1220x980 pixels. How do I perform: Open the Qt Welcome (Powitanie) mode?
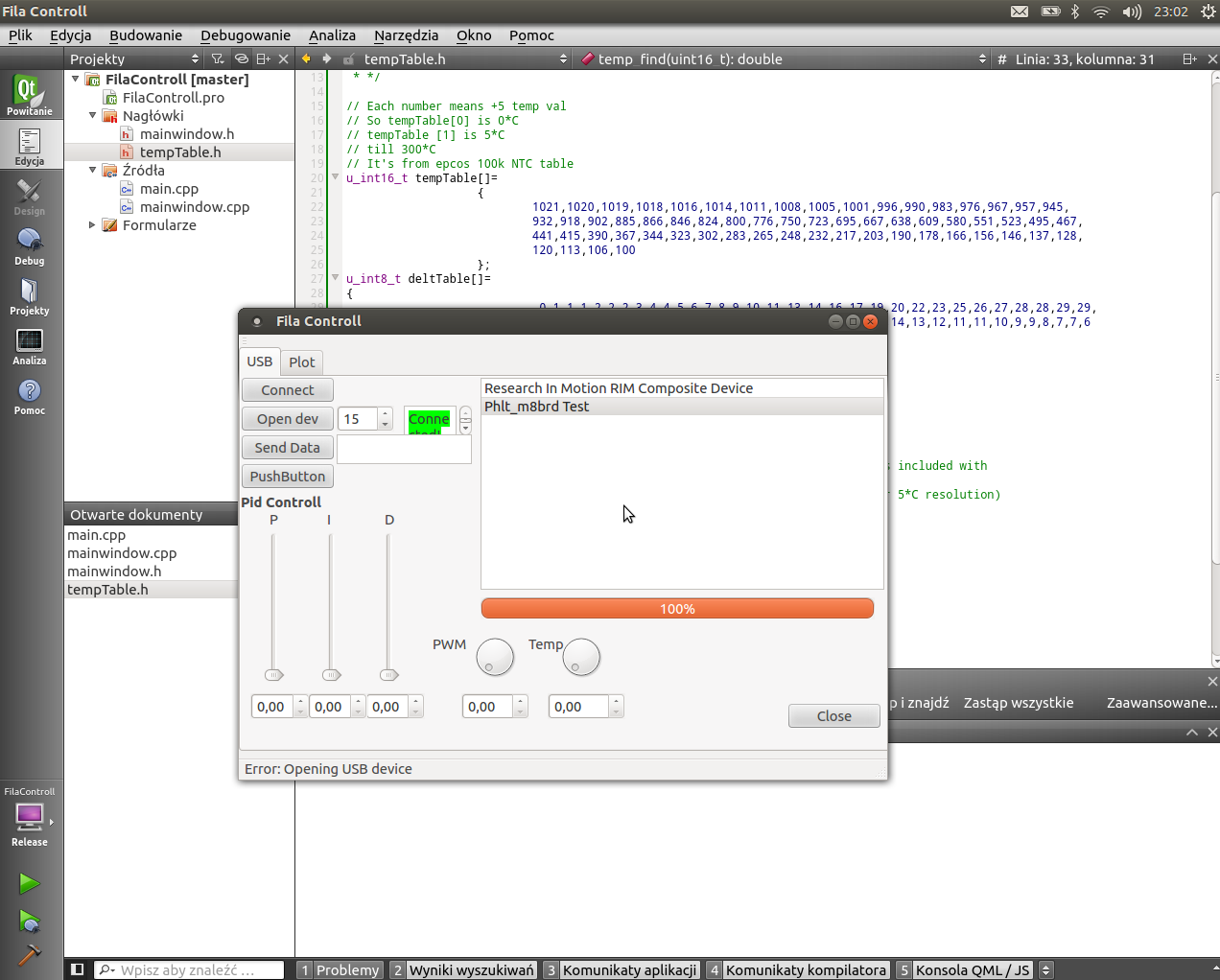click(30, 95)
